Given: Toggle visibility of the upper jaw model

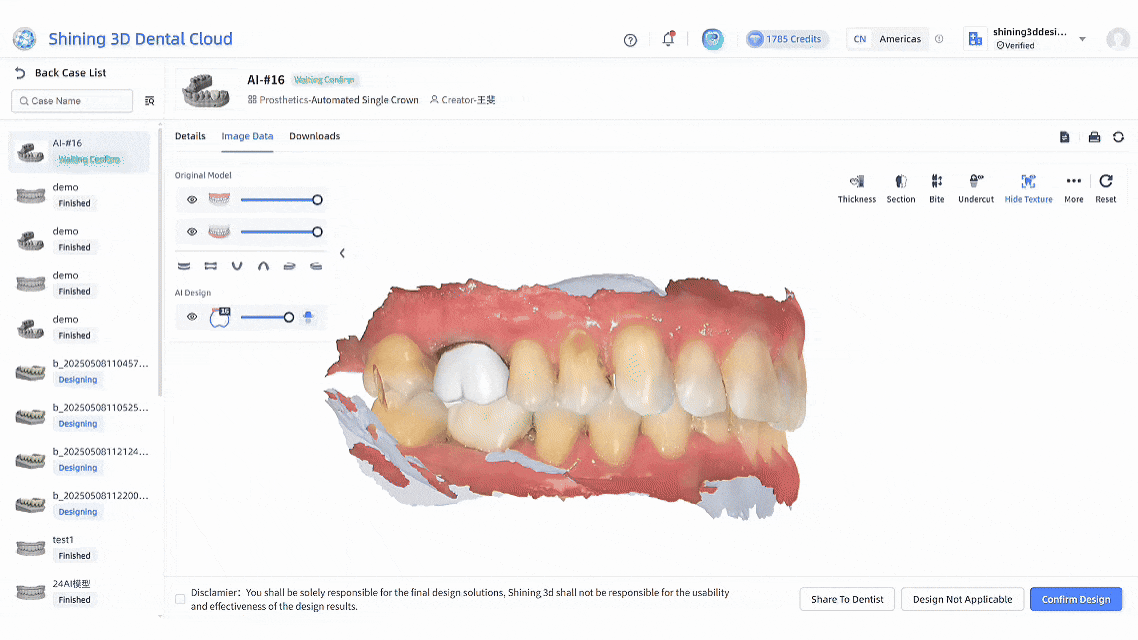Looking at the screenshot, I should (x=192, y=200).
